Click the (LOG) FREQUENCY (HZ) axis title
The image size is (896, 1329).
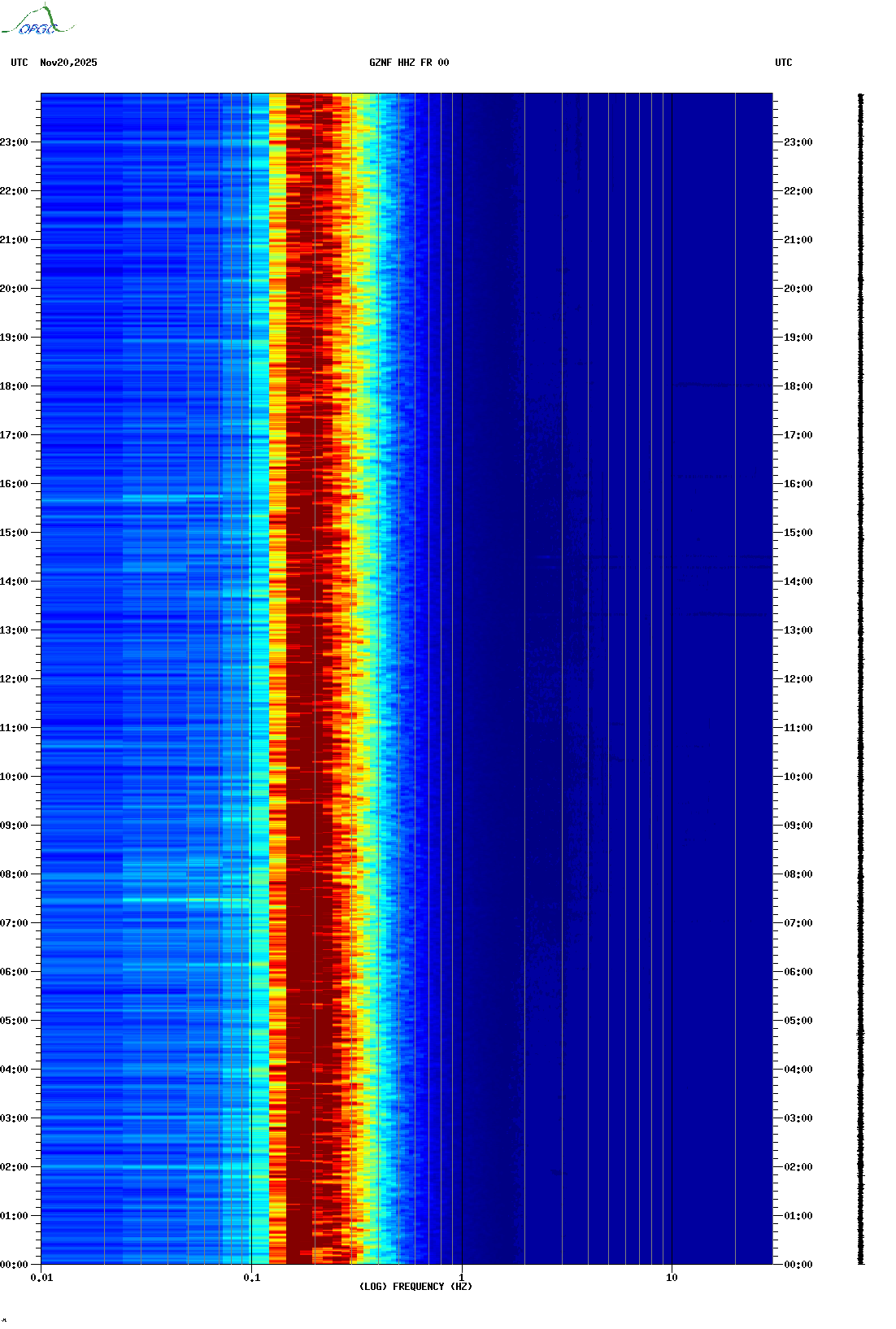pos(415,1287)
